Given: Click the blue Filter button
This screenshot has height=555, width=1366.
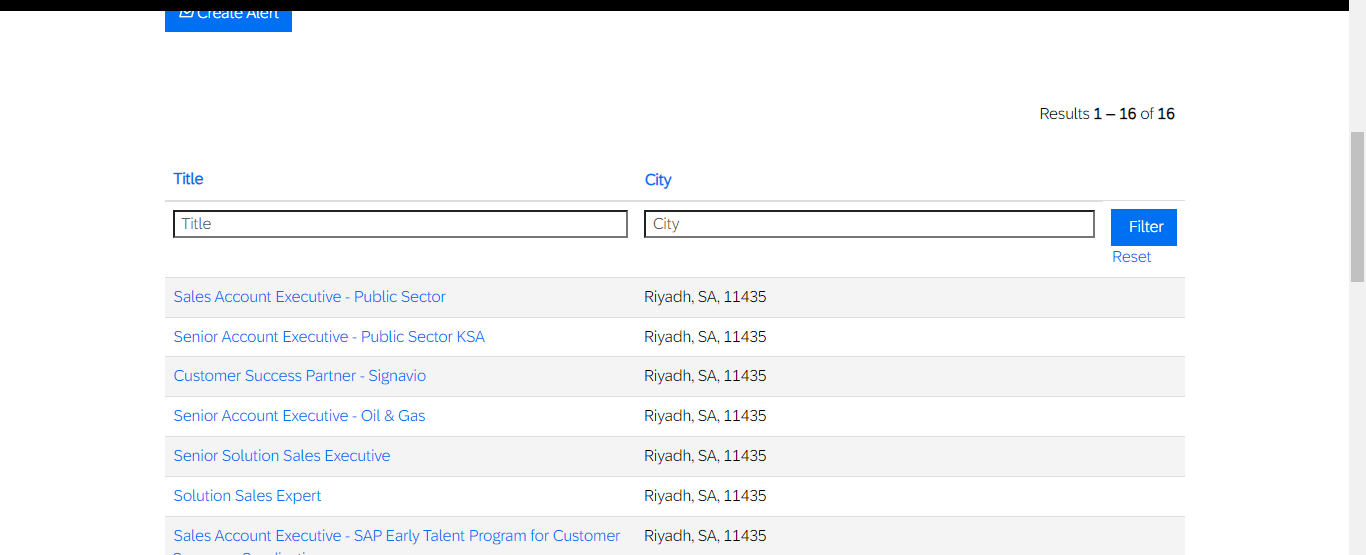Looking at the screenshot, I should pyautogui.click(x=1144, y=227).
